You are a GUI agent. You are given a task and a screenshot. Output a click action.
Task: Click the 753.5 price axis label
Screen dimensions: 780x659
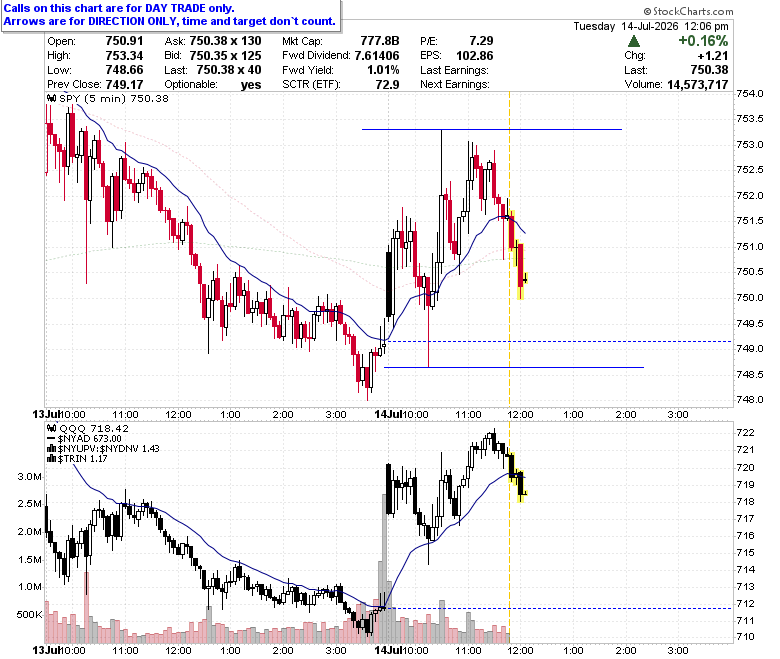point(750,119)
